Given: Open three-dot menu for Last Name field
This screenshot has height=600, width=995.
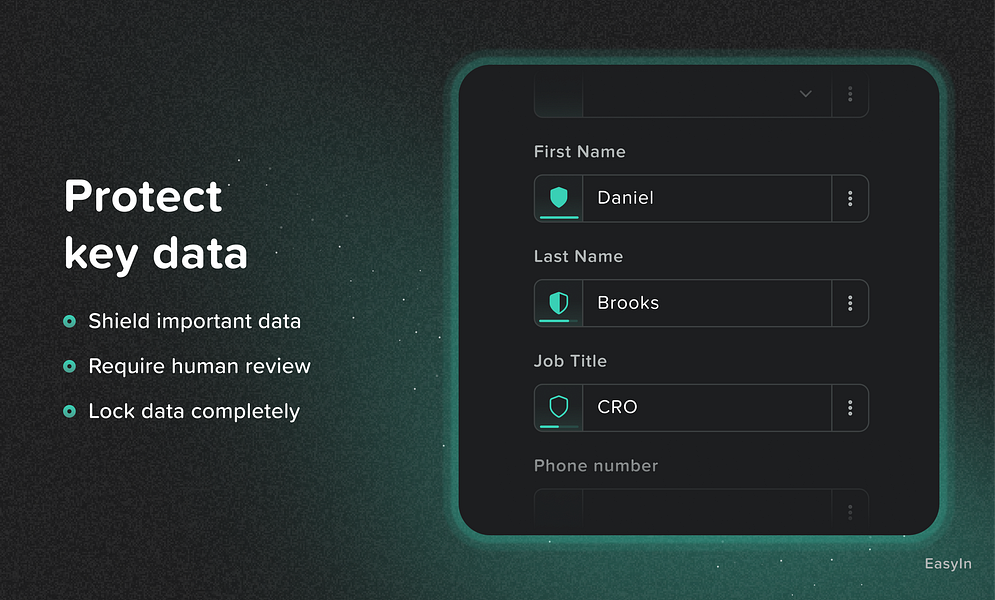Looking at the screenshot, I should coord(850,303).
